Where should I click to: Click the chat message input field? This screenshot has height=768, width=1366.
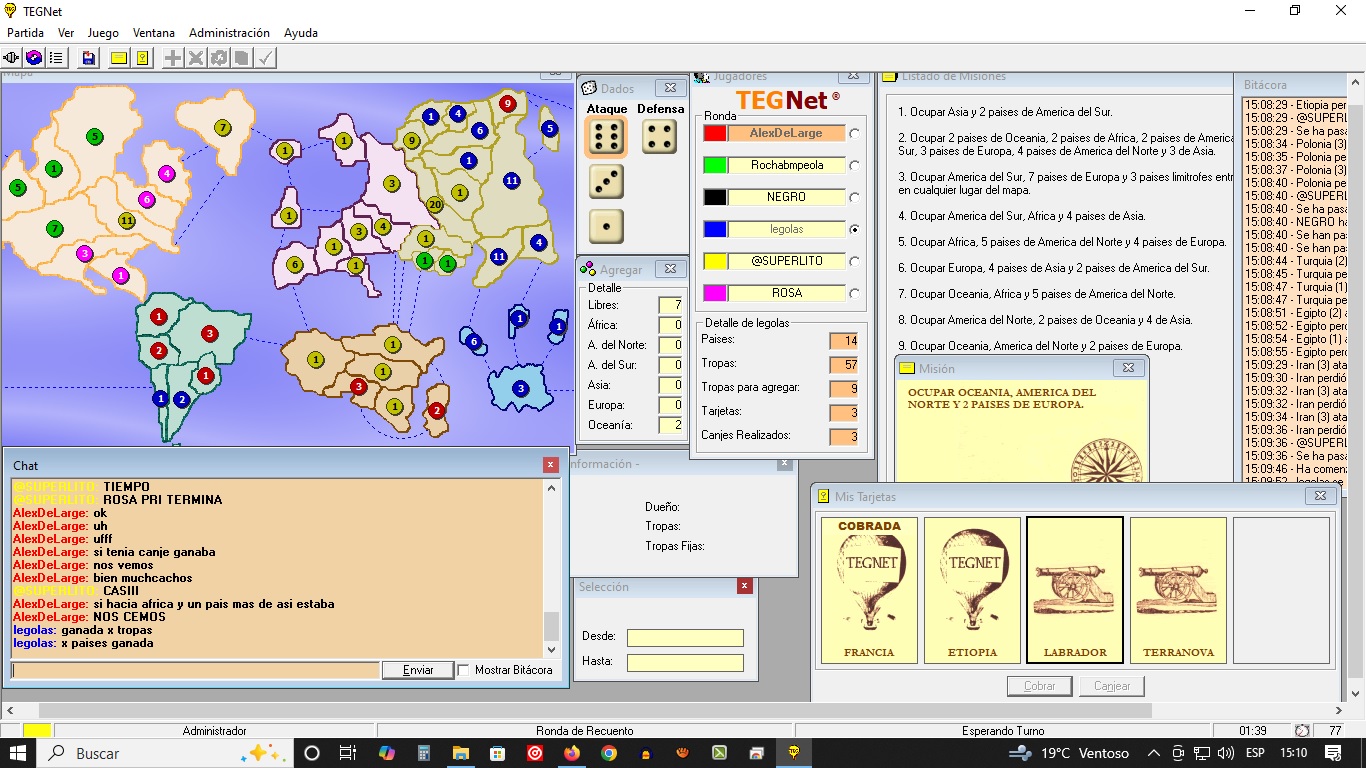coord(195,670)
